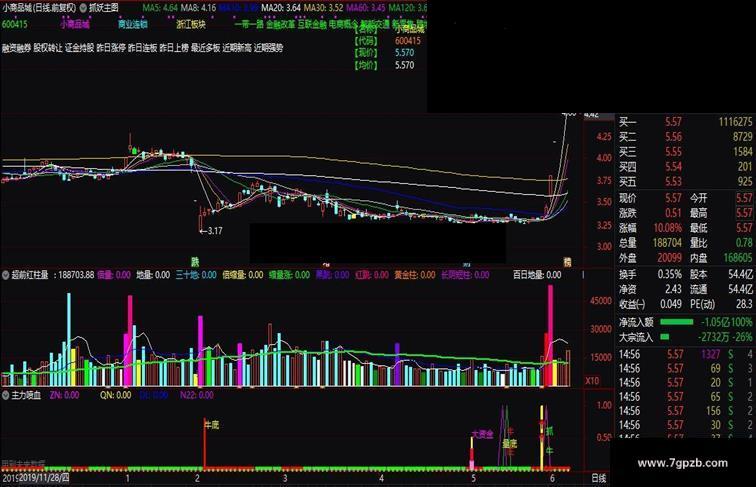
Task: Click the 45000 volume axis label
Action: [x=601, y=301]
